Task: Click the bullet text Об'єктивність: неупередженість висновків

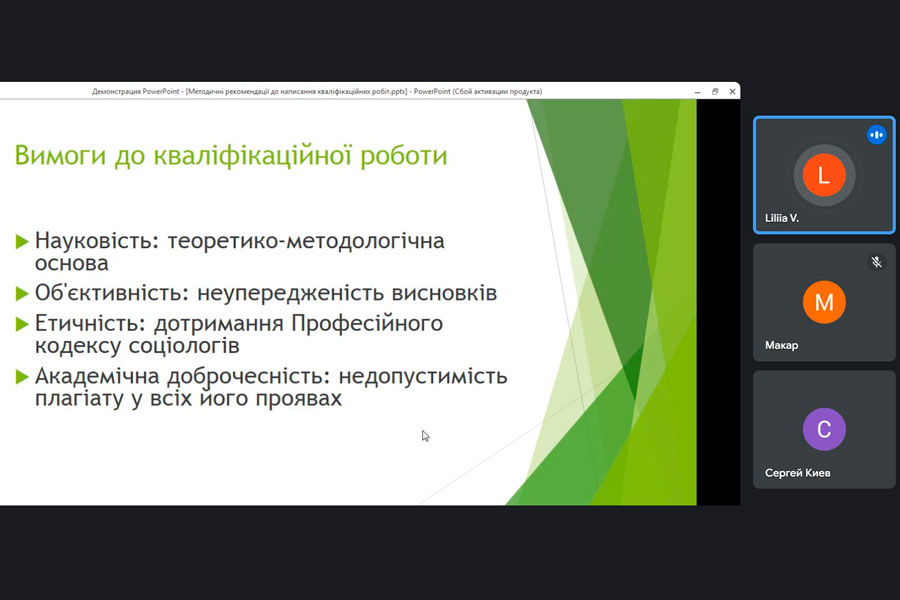Action: 266,293
